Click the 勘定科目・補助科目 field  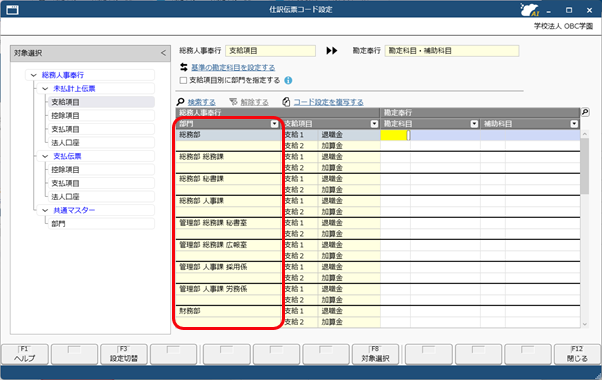point(452,51)
